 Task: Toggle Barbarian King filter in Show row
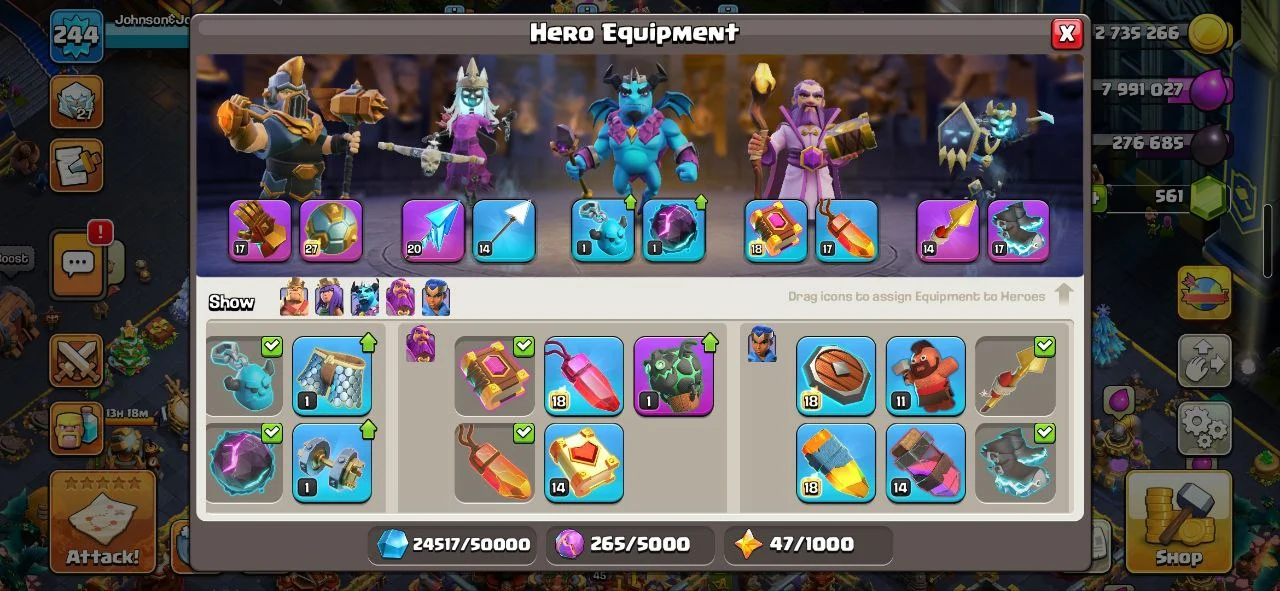tap(294, 298)
